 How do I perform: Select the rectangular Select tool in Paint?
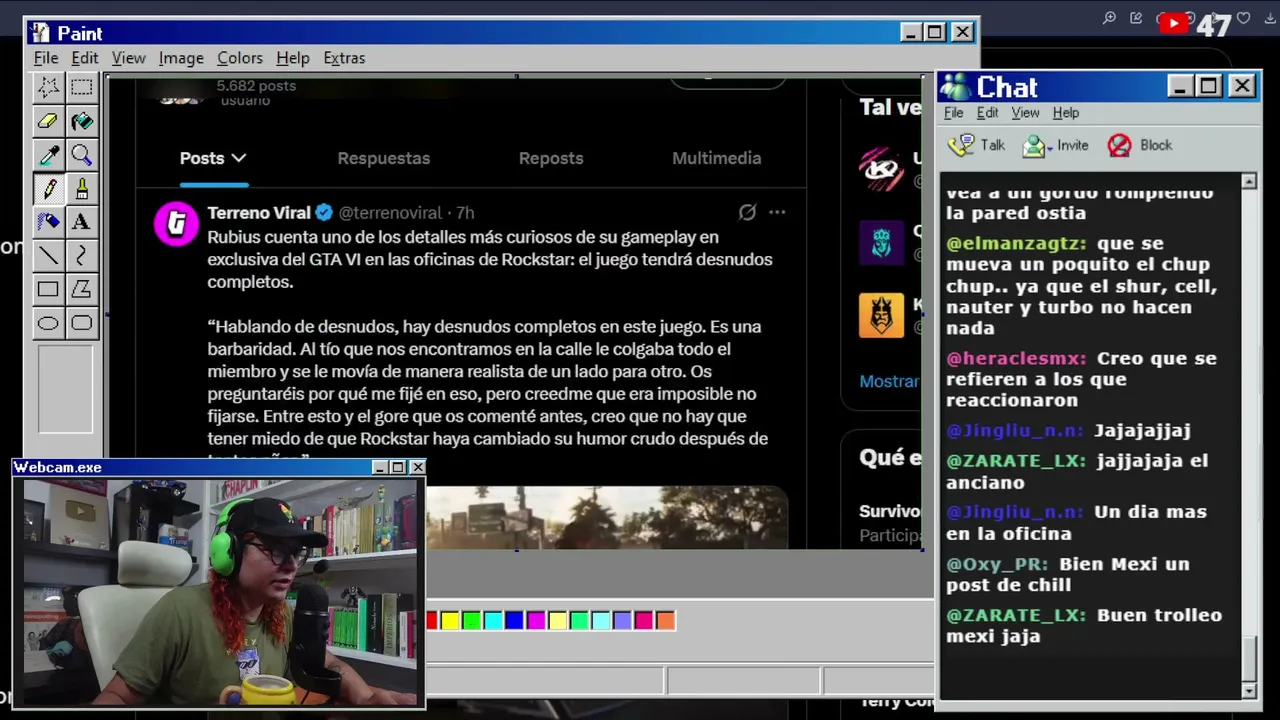coord(82,87)
